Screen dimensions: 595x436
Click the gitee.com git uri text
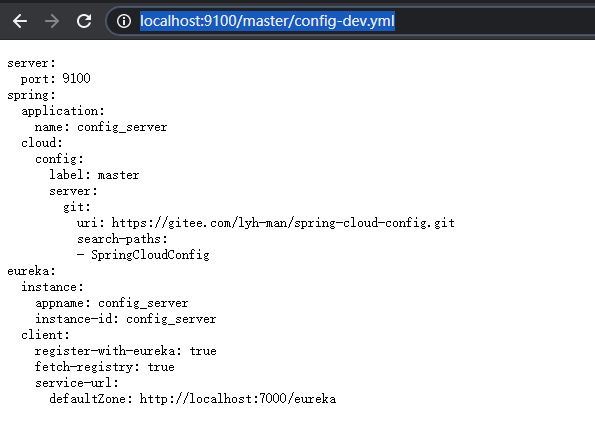coord(283,223)
